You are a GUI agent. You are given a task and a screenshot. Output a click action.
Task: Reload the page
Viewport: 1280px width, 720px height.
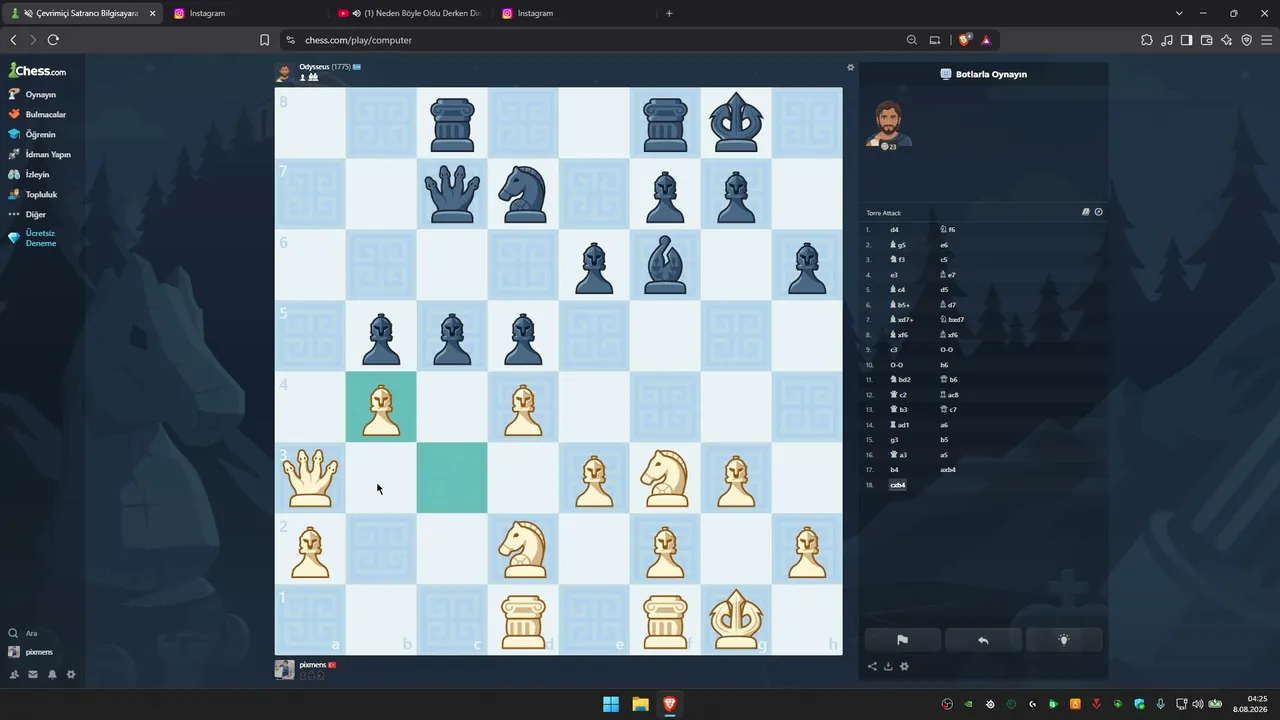(x=53, y=40)
